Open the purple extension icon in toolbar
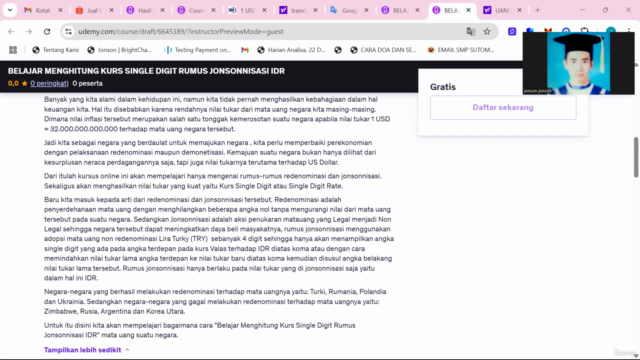The width and height of the screenshot is (640, 360). (x=512, y=31)
